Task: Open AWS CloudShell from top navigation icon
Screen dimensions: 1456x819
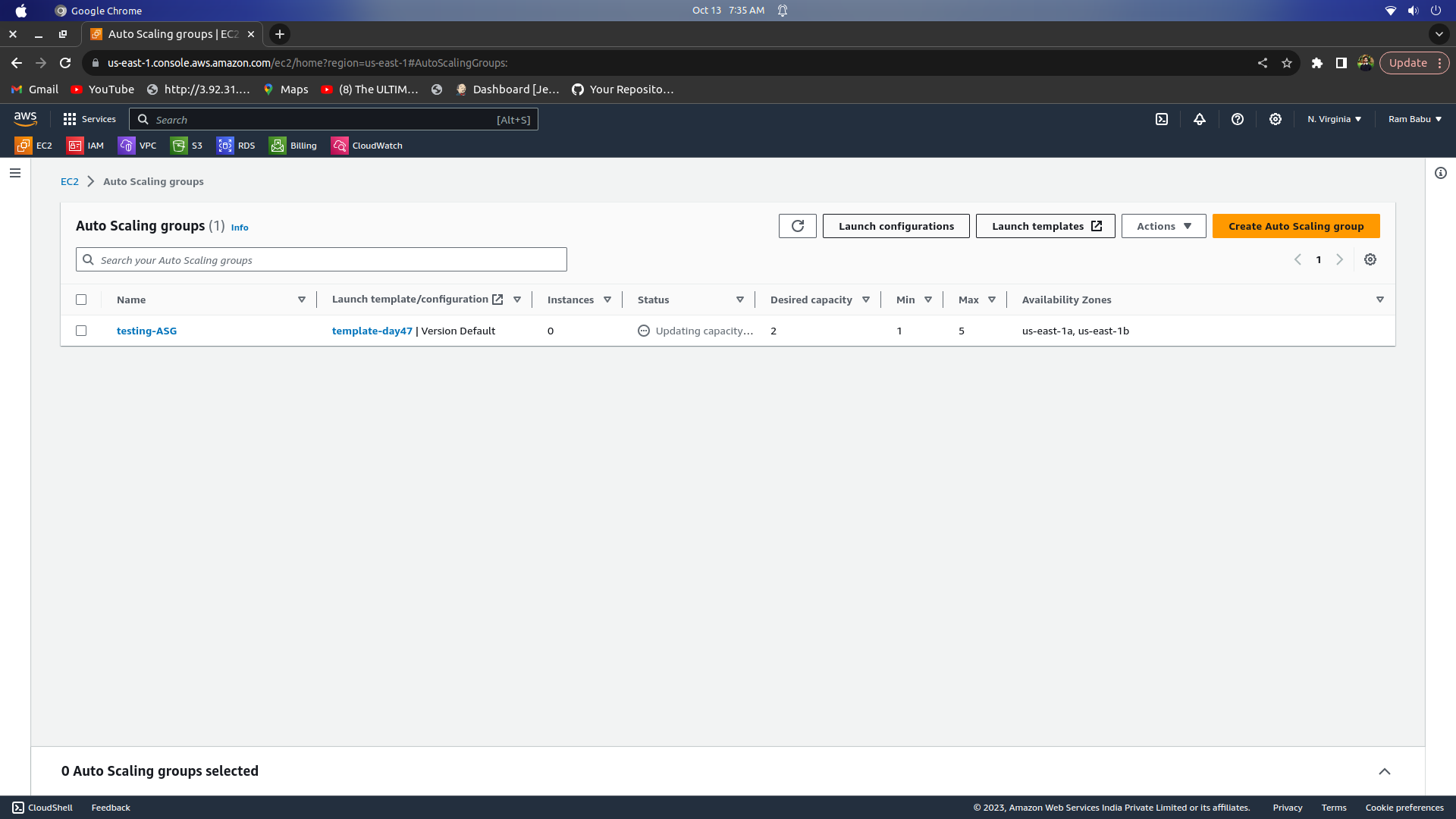Action: pos(1162,119)
